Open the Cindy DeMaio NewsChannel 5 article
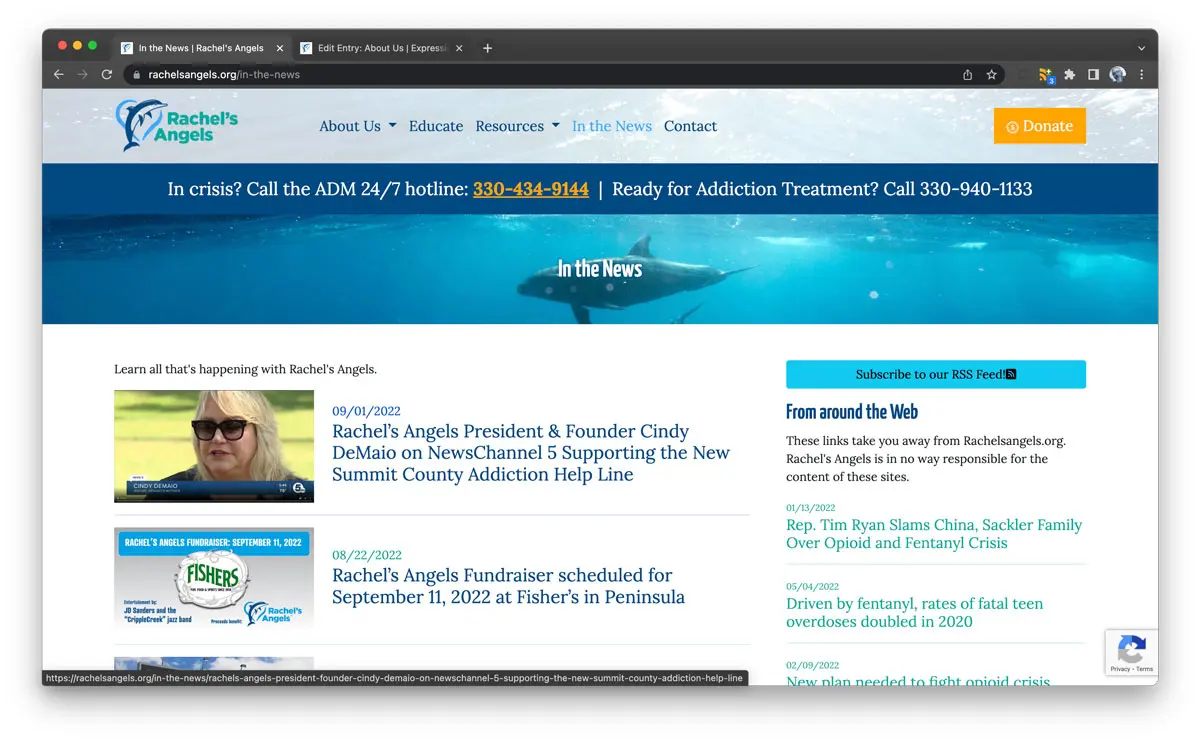The width and height of the screenshot is (1200, 741). (x=531, y=453)
